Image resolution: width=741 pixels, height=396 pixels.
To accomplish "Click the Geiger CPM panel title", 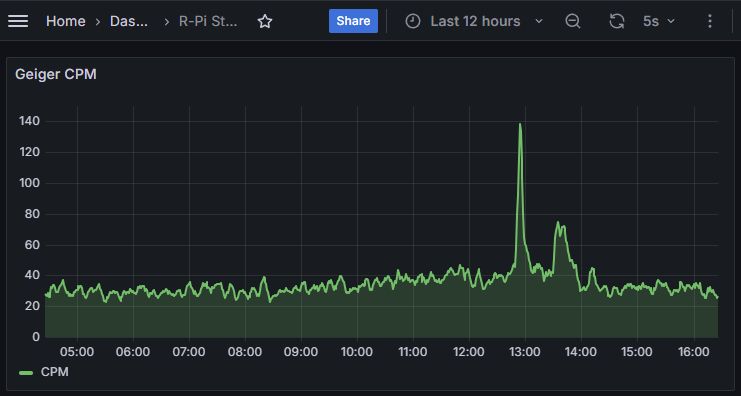I will 56,74.
